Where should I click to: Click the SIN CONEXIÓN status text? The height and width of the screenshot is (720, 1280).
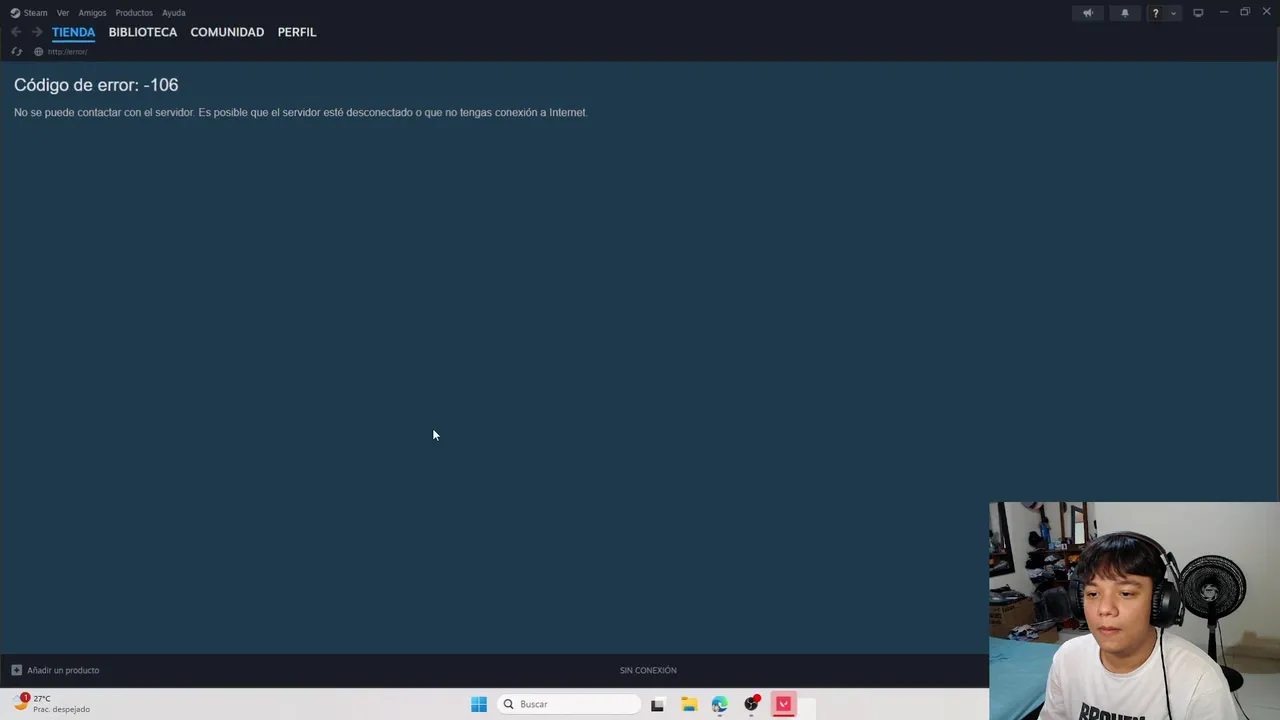[x=648, y=670]
